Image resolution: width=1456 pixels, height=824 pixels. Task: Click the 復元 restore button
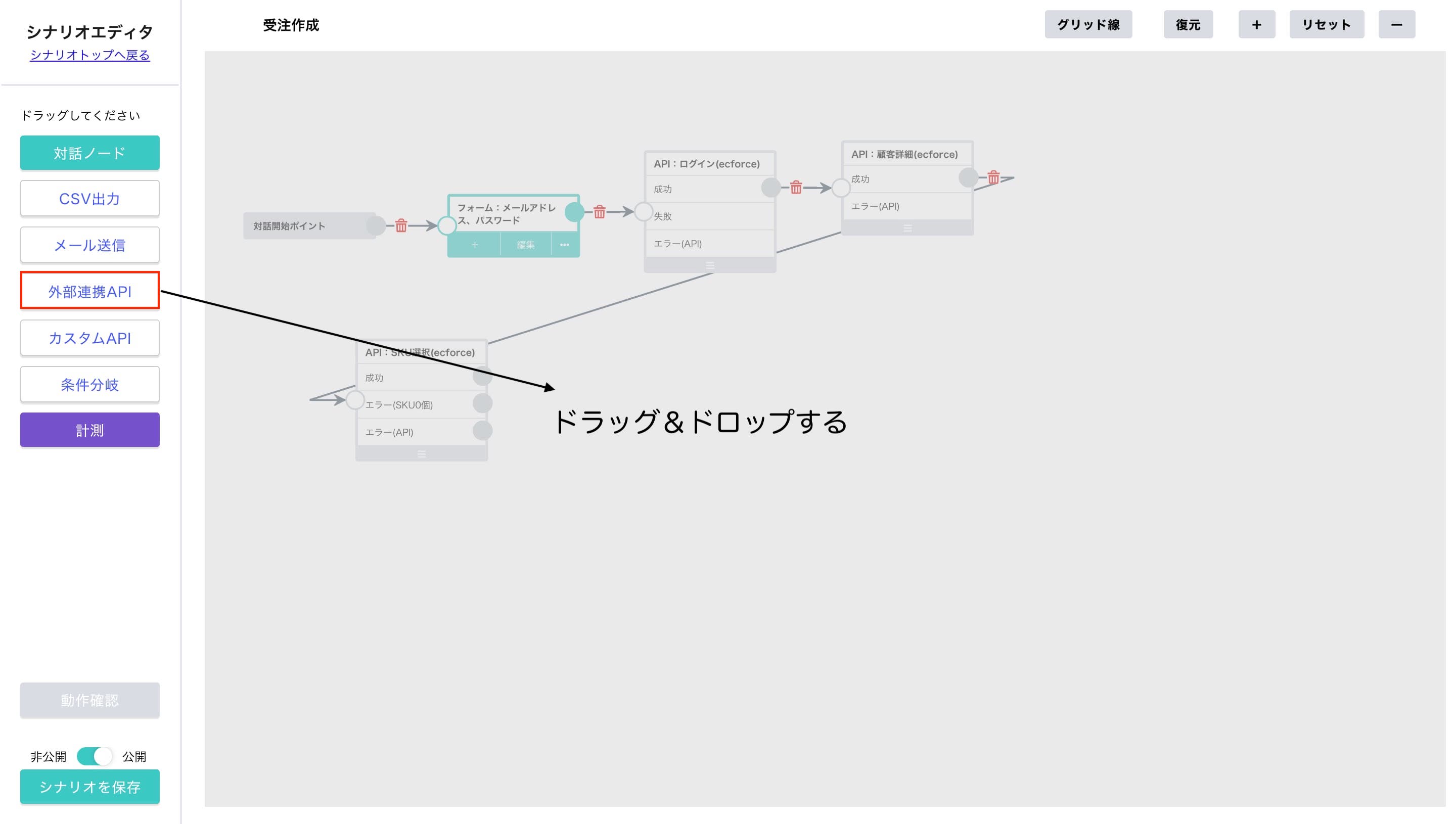pyautogui.click(x=1189, y=24)
